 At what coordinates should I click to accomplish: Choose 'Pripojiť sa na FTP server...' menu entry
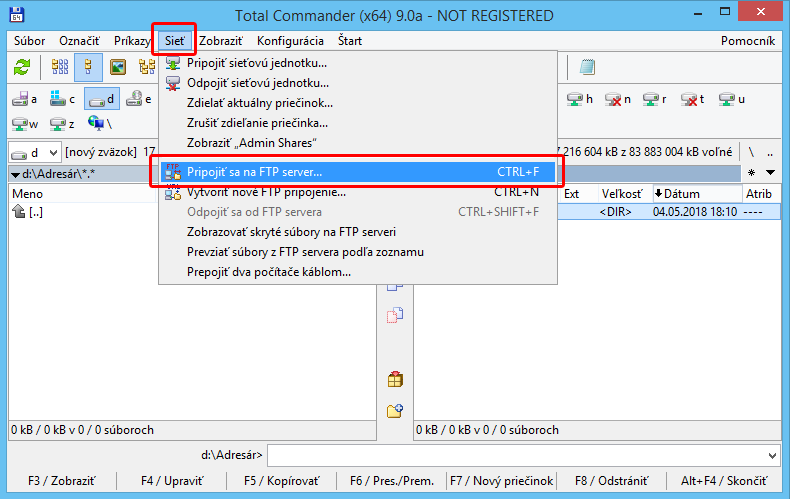[x=255, y=172]
